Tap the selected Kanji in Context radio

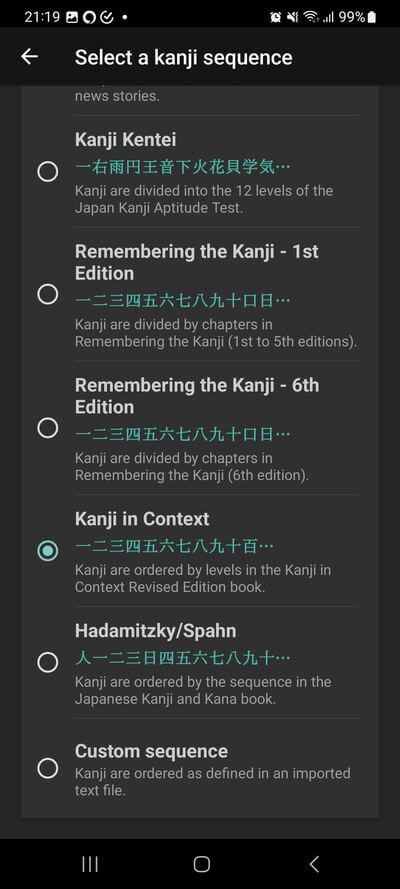pos(48,551)
